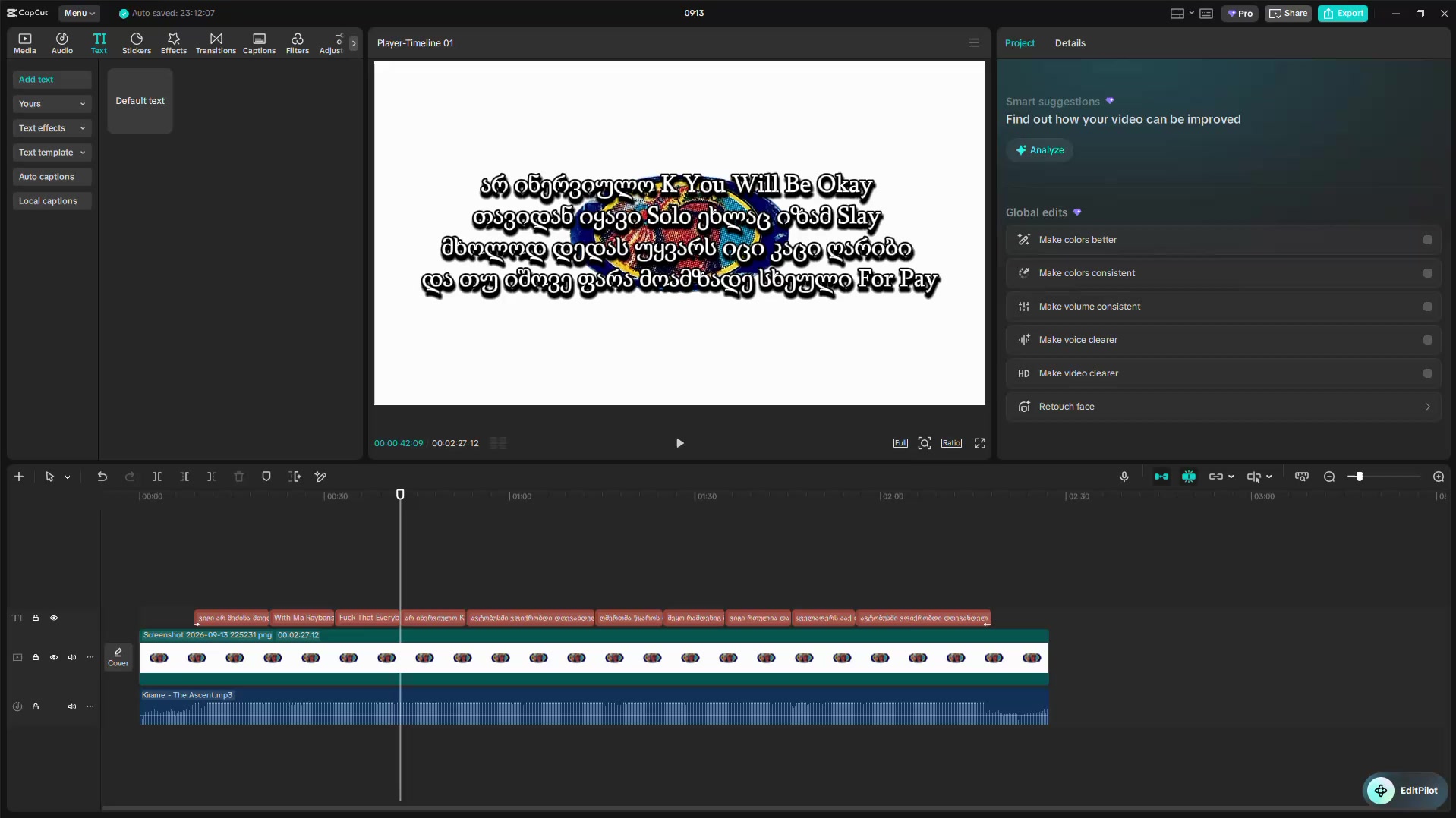Screen dimensions: 1456x818
Task: Open the Filters panel
Action: point(298,43)
